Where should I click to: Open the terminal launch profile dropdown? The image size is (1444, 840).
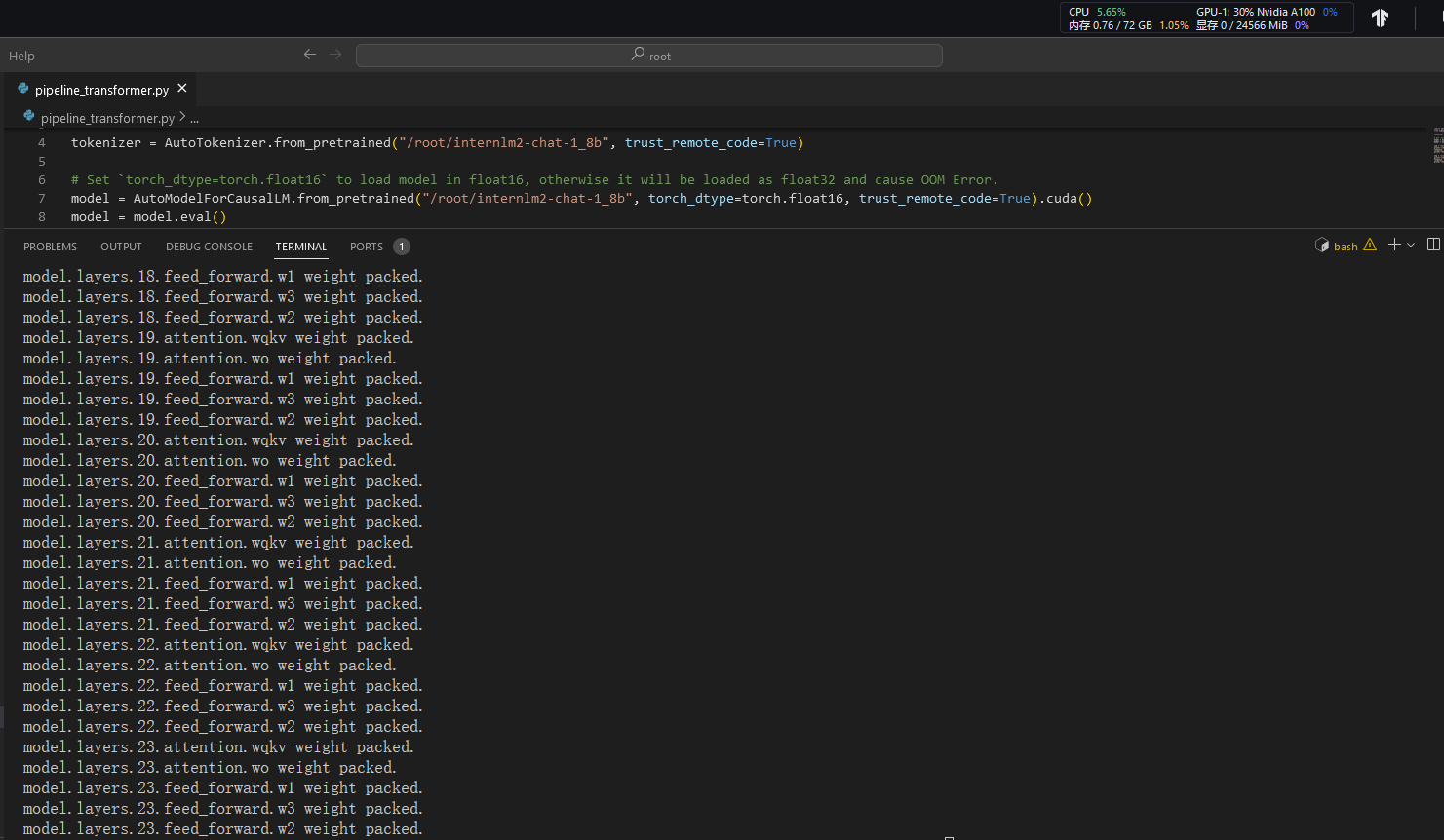click(x=1411, y=246)
